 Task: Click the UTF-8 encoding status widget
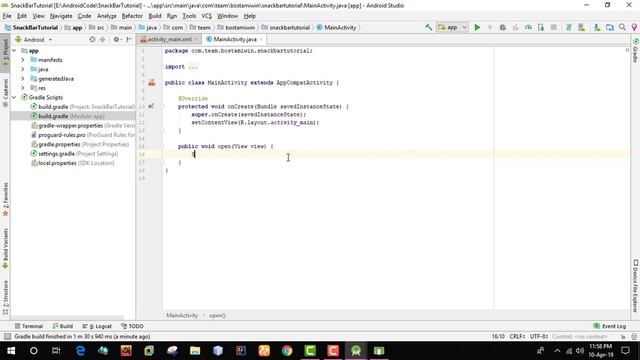539,337
